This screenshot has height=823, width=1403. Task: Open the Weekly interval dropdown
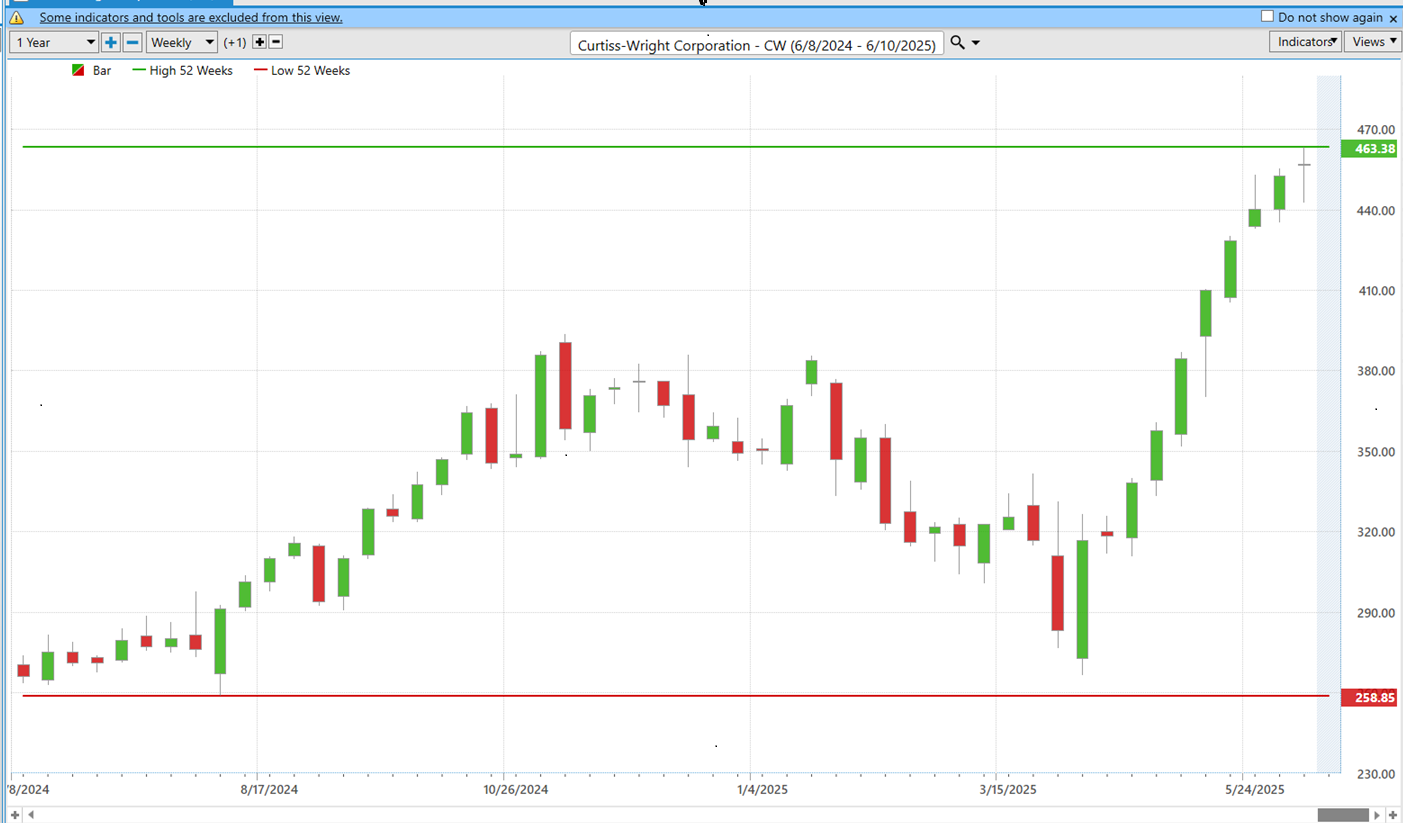[x=182, y=42]
